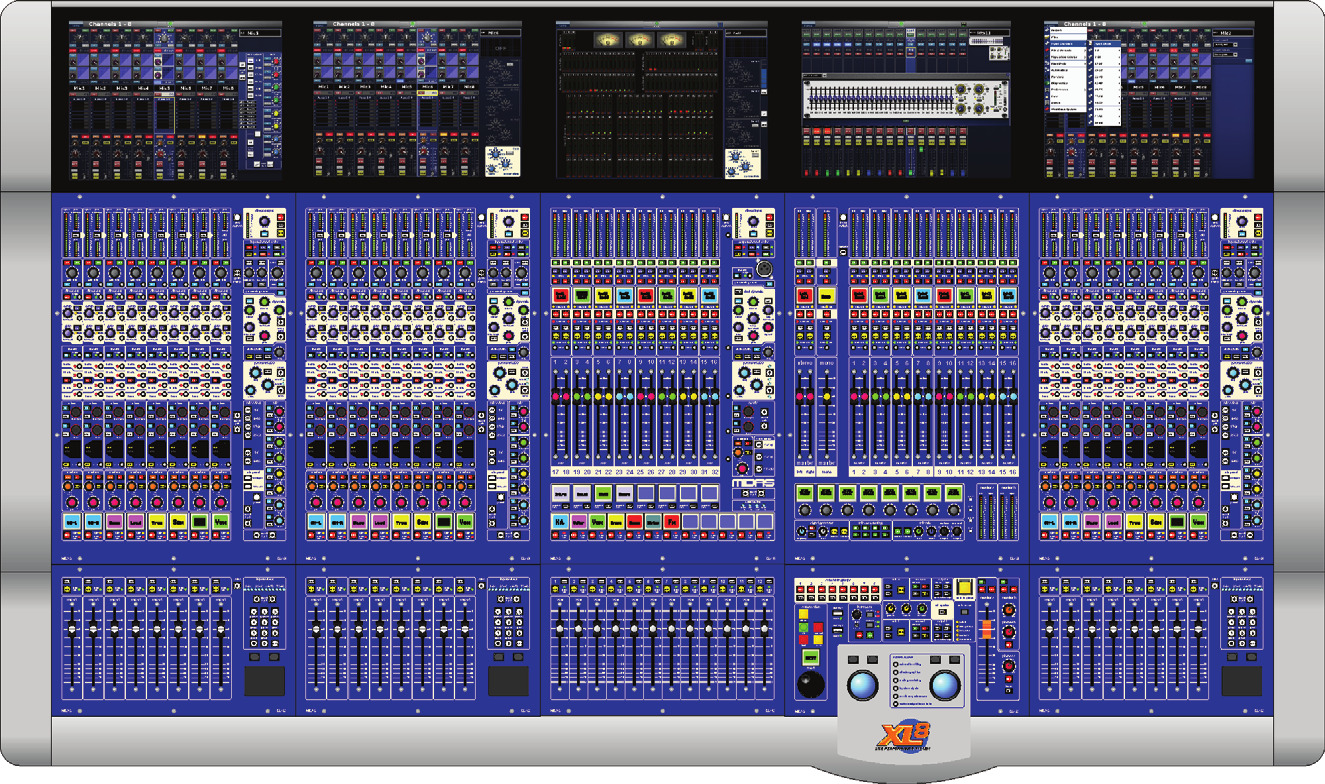
Task: Click green Vox button in second bay
Action: 464,521
